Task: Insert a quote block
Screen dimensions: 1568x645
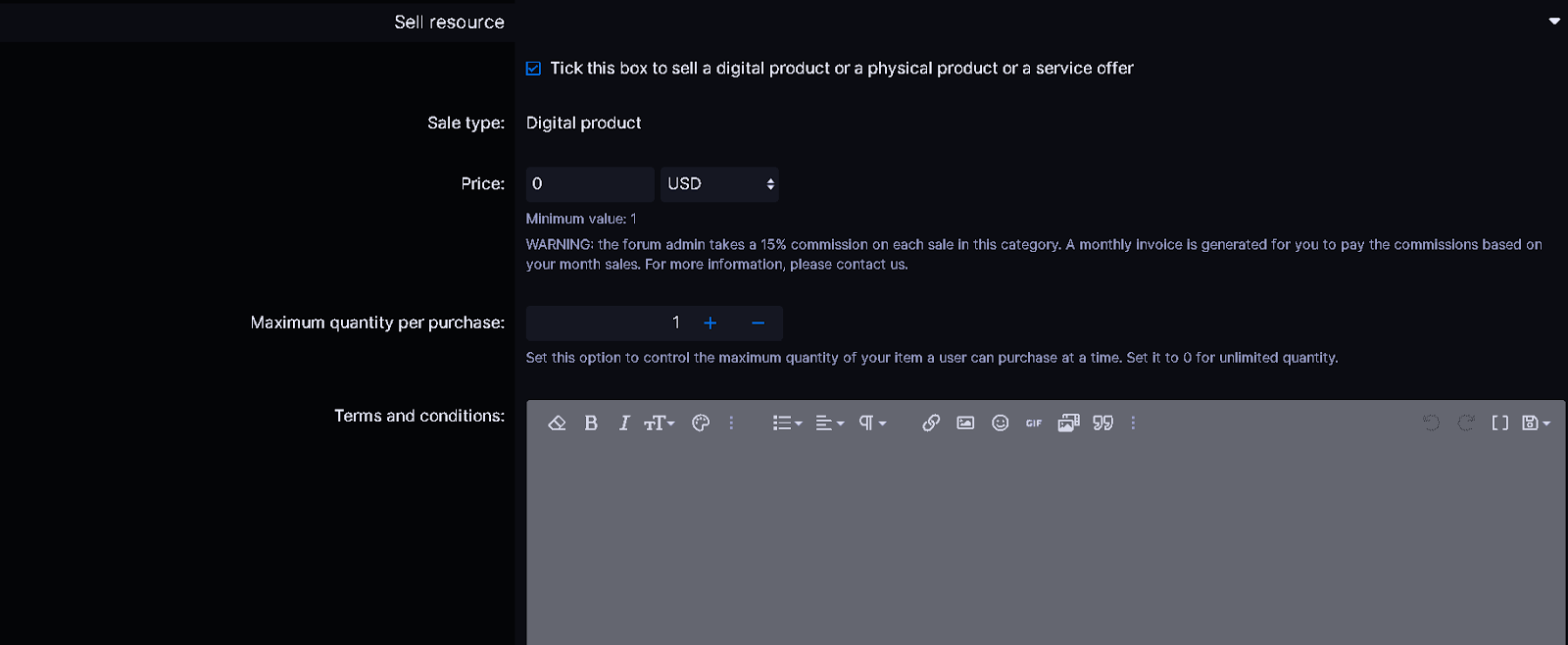Action: click(1103, 423)
